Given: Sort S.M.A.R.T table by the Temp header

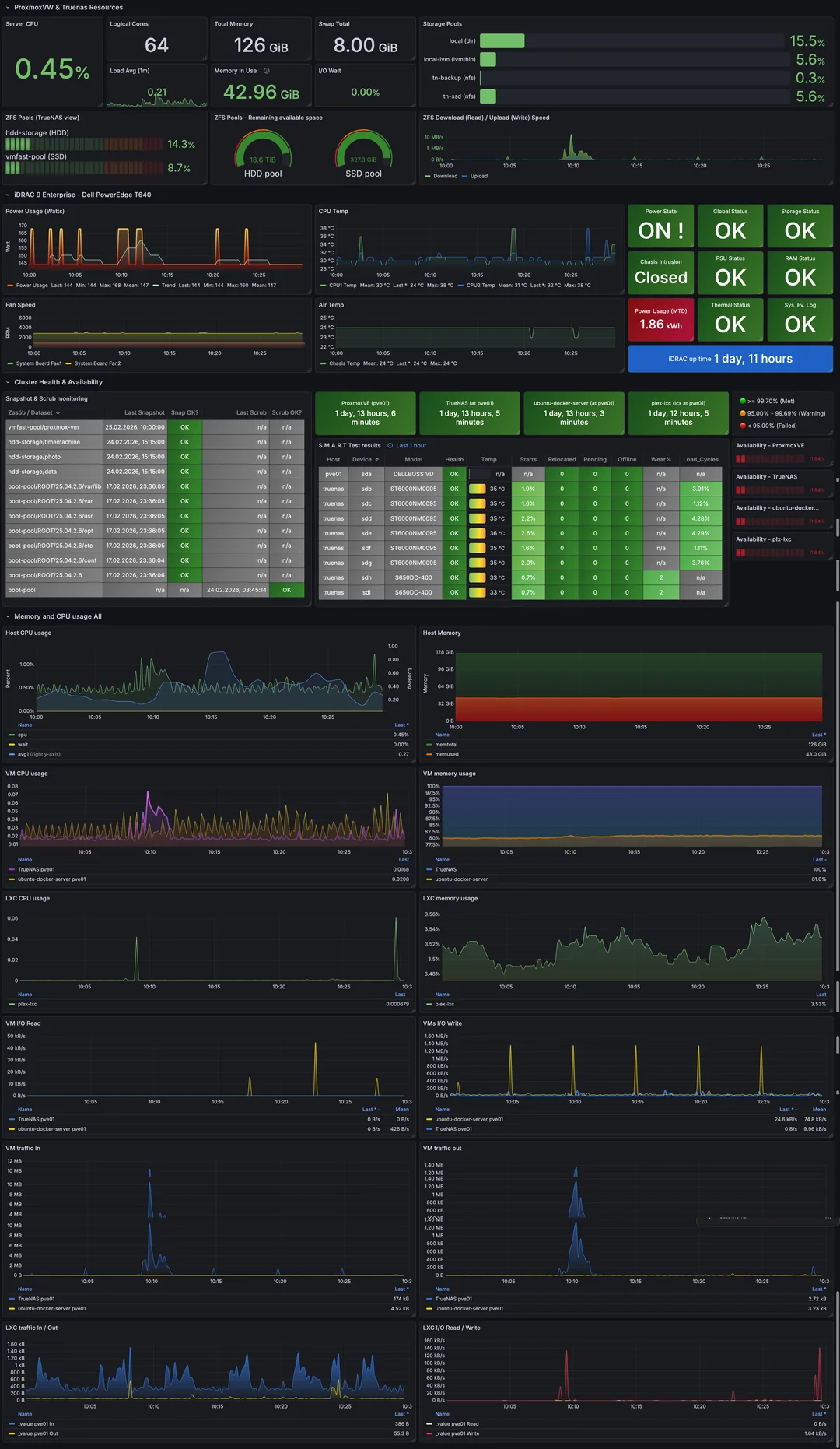Looking at the screenshot, I should point(488,460).
